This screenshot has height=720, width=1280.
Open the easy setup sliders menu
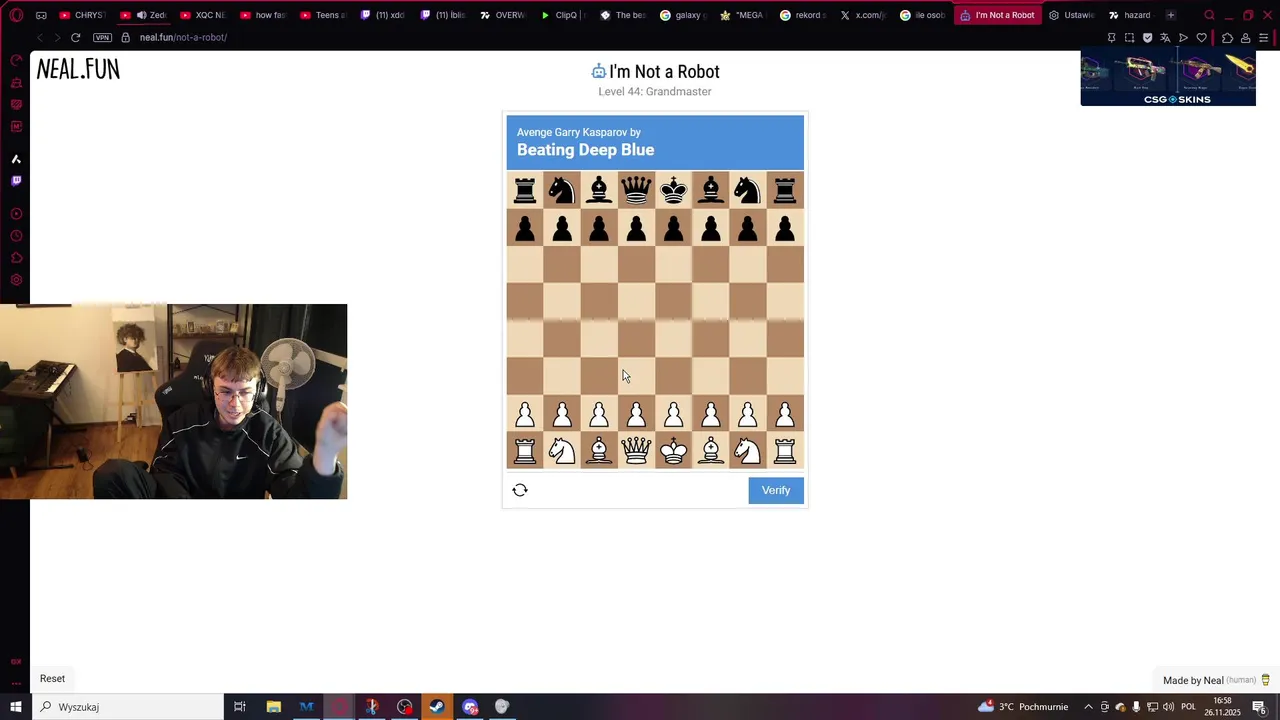[1264, 37]
